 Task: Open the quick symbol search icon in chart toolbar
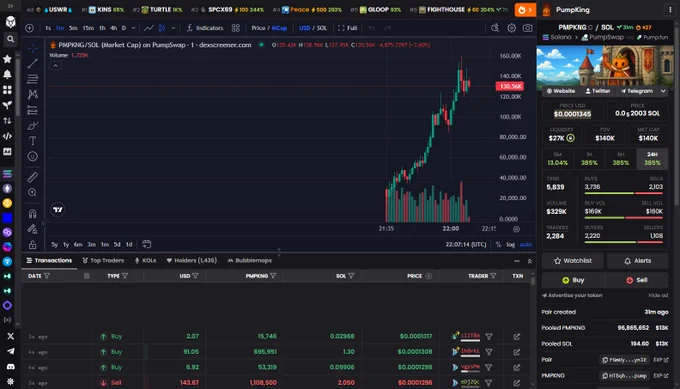pos(495,28)
